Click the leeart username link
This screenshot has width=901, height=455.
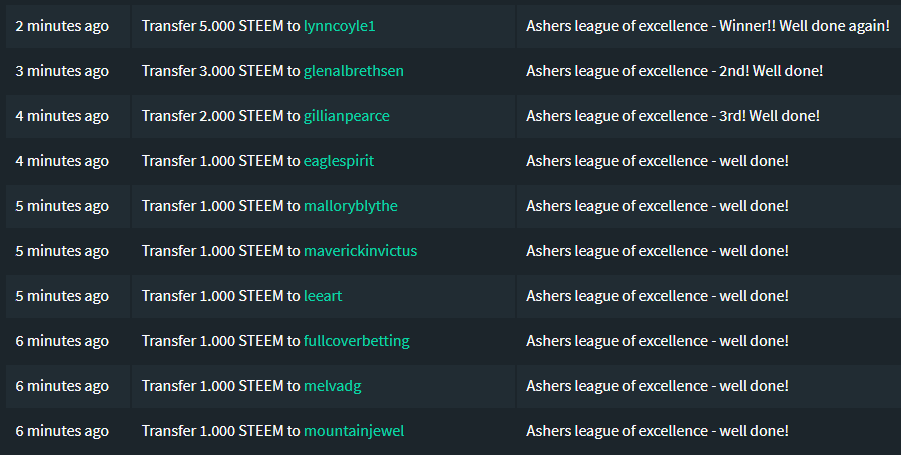322,296
